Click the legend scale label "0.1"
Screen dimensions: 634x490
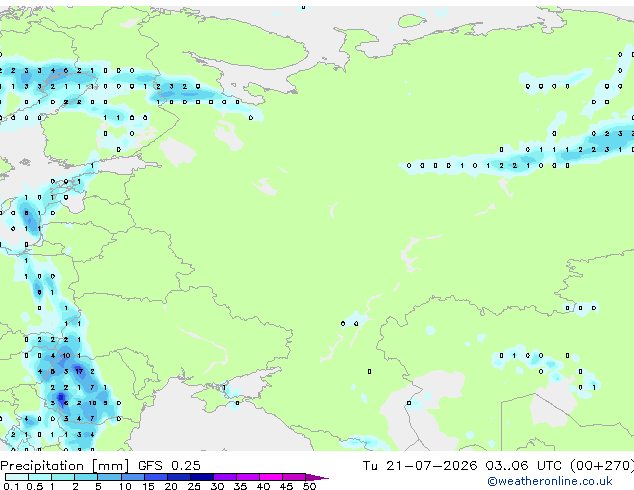(x=12, y=486)
